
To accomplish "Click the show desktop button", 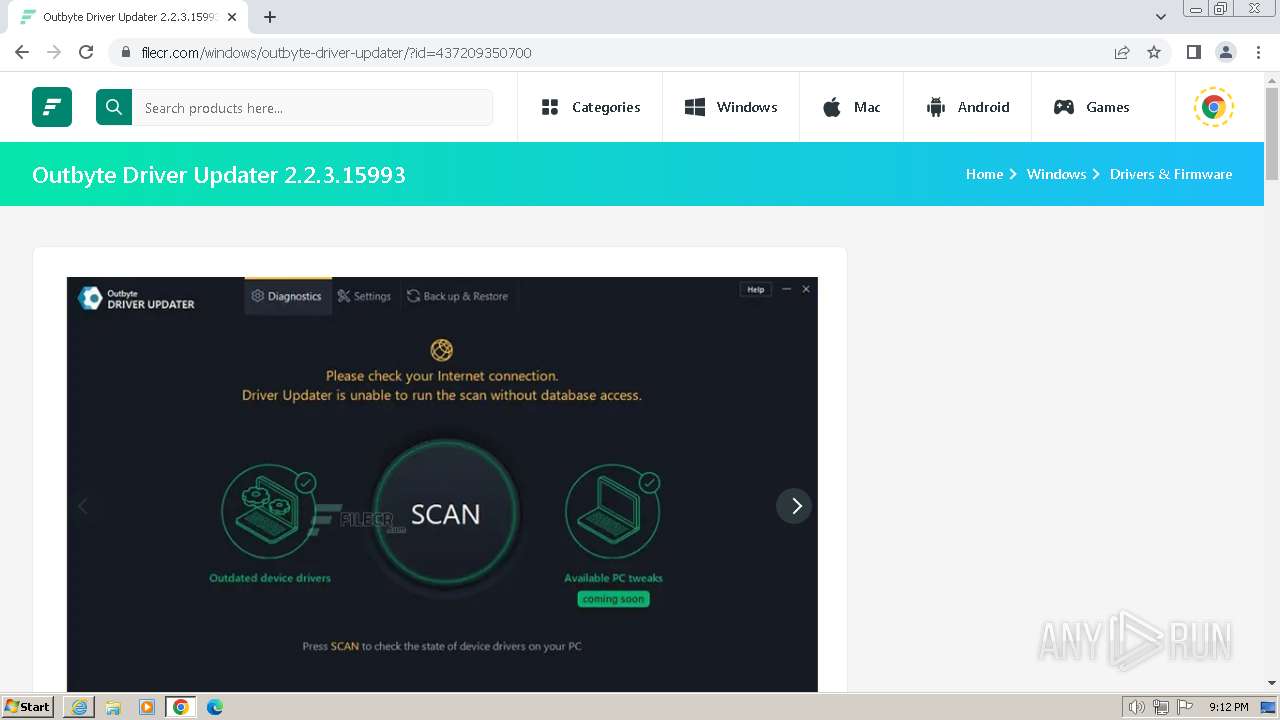I will coord(1269,707).
